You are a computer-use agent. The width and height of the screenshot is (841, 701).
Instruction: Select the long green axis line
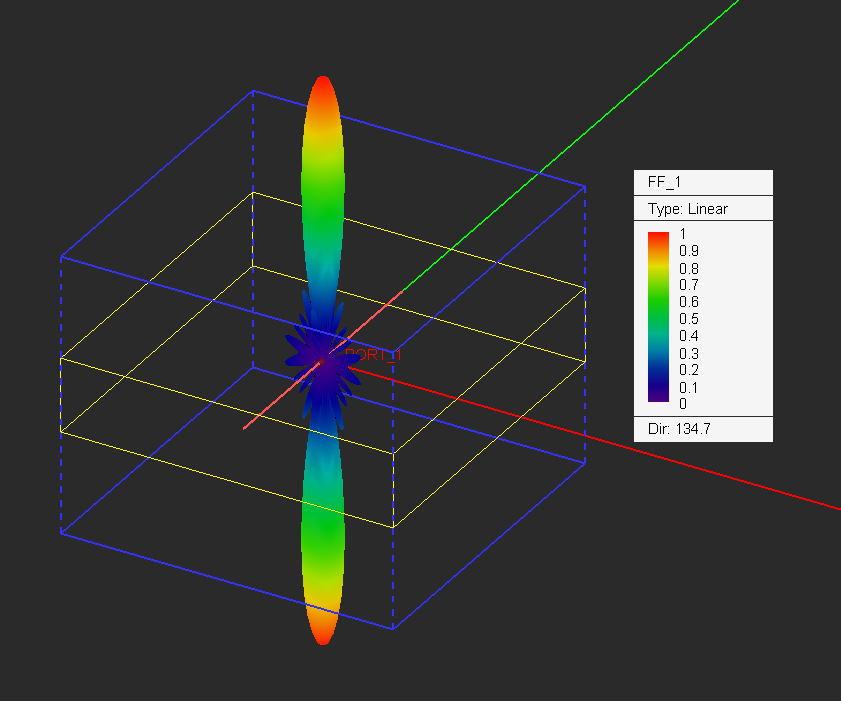[600, 120]
